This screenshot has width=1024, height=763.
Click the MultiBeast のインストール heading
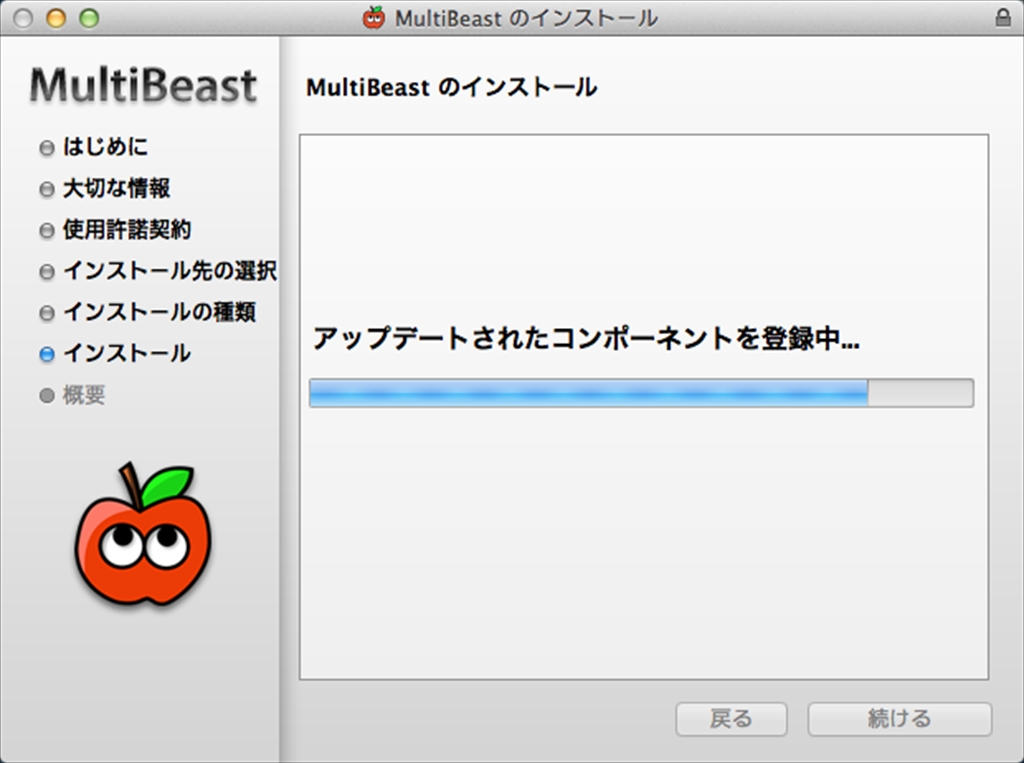(451, 88)
